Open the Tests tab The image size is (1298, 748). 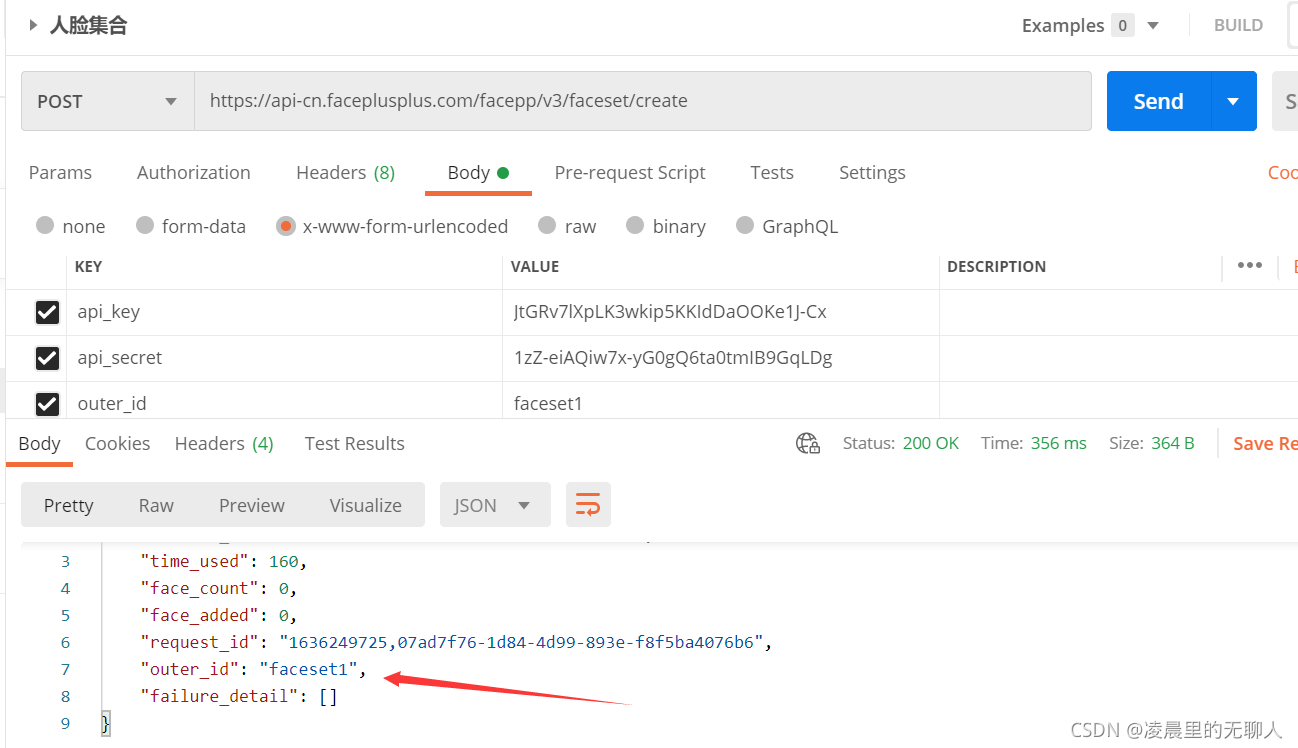(772, 173)
